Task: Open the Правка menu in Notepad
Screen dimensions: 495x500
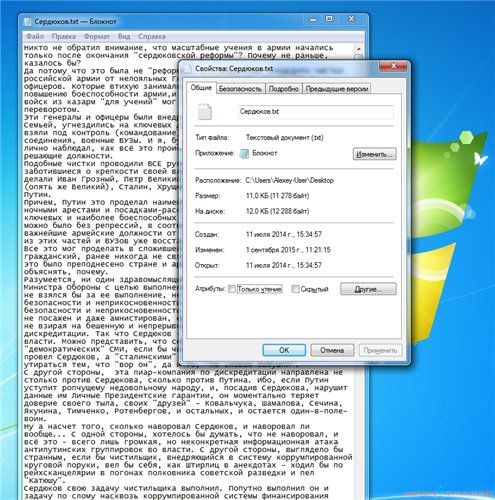Action: [64, 36]
